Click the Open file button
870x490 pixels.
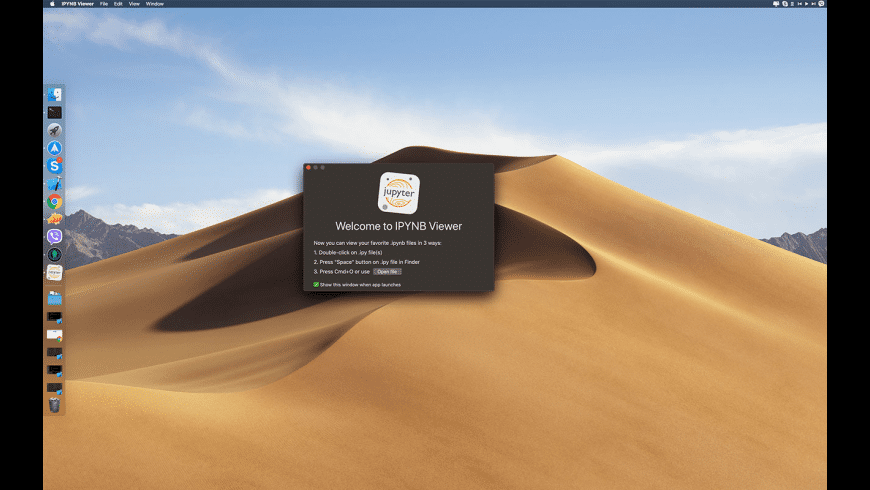[387, 272]
